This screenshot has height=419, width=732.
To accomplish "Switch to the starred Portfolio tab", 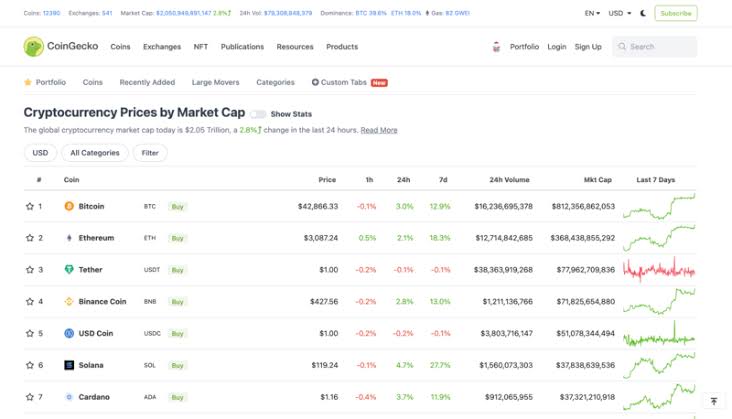I will pos(45,82).
